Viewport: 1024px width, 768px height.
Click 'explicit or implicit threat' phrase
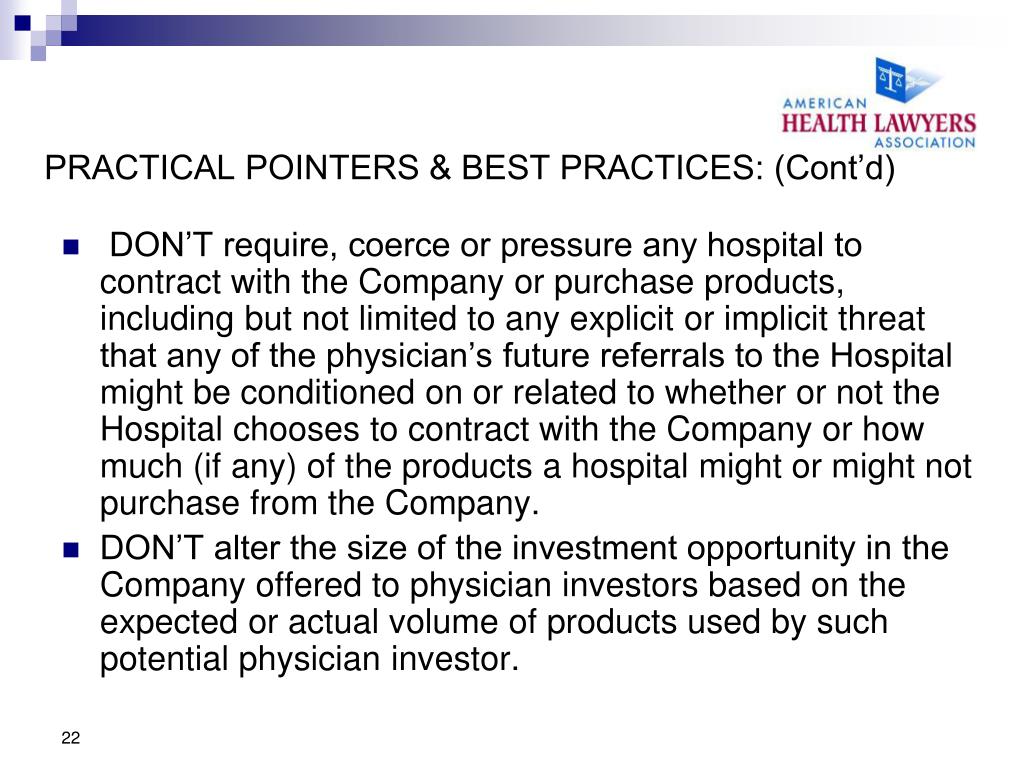point(747,319)
